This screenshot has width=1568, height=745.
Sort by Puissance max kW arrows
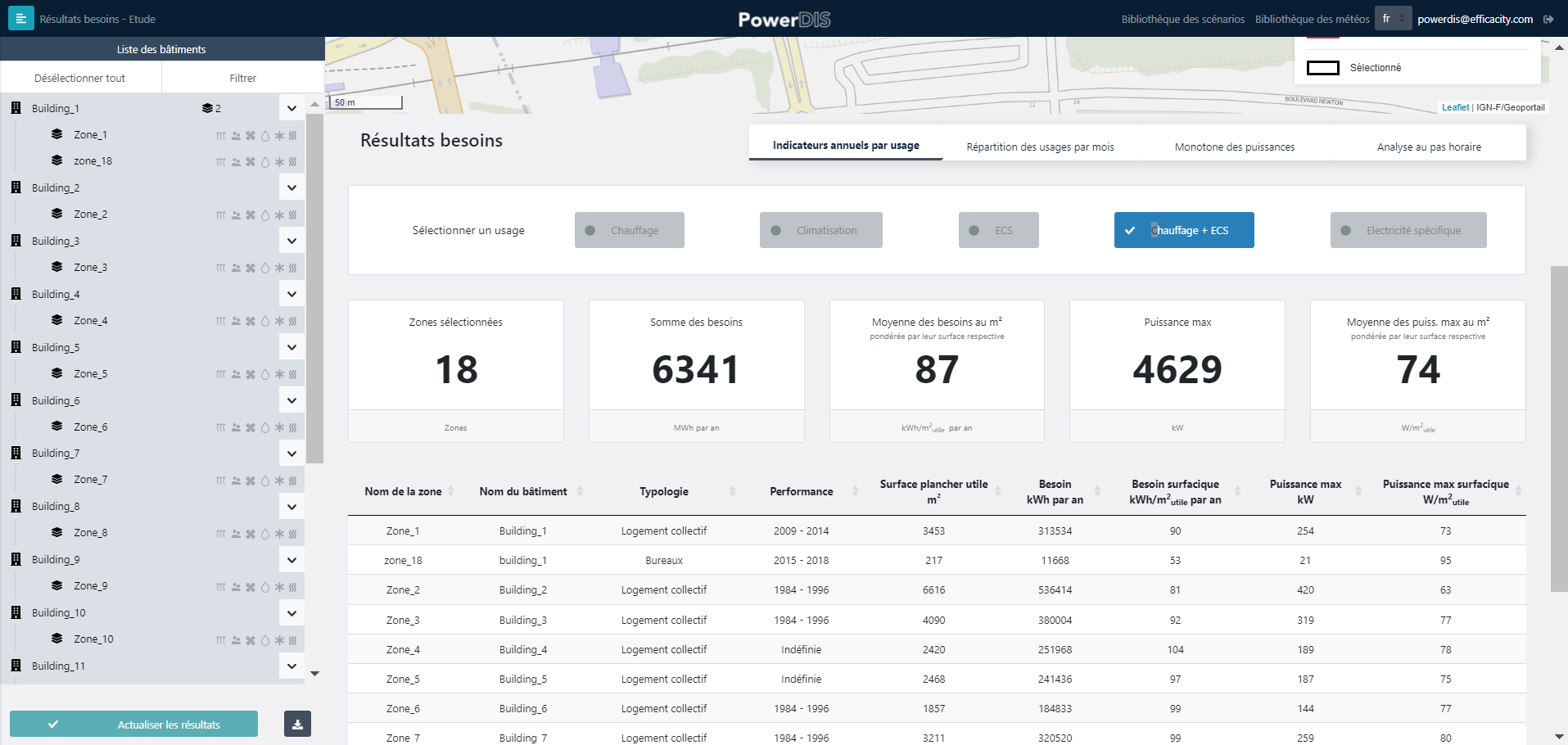click(1358, 491)
